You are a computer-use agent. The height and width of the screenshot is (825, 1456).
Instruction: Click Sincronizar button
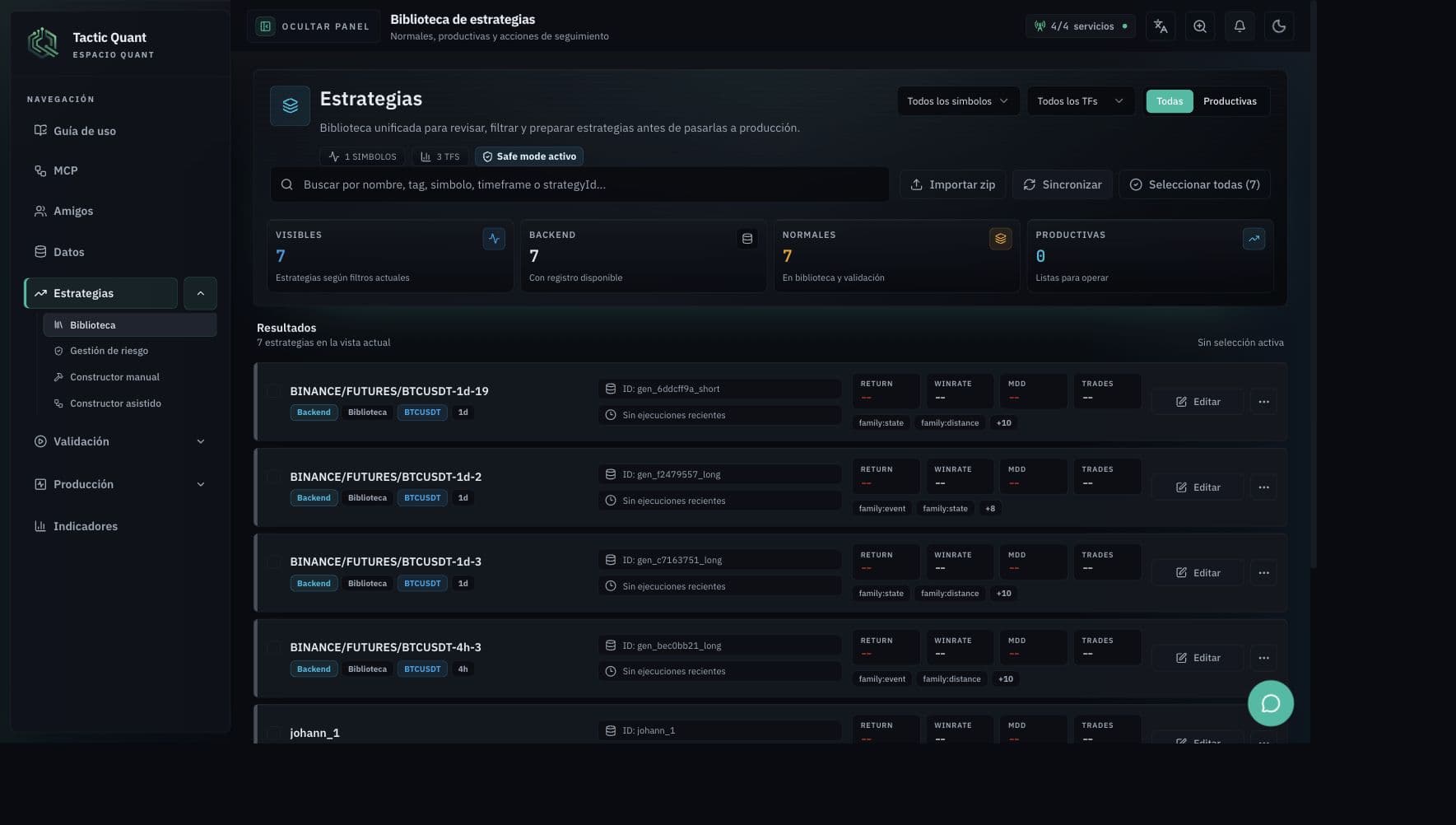tap(1063, 184)
